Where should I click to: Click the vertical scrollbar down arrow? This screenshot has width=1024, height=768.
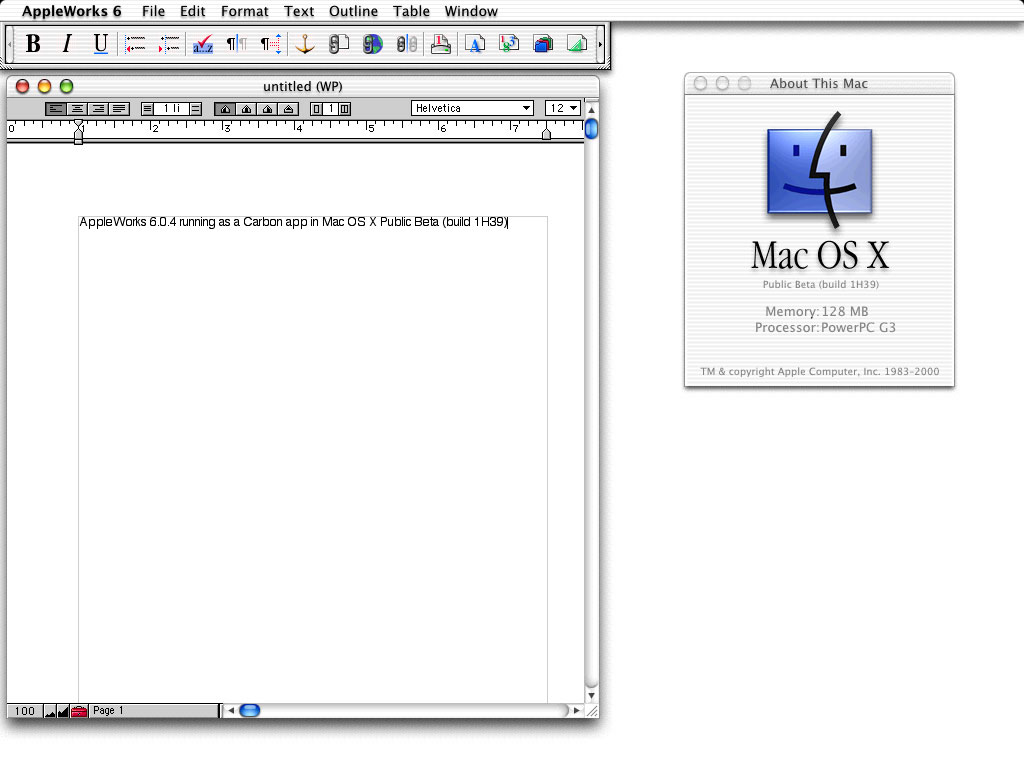point(591,696)
